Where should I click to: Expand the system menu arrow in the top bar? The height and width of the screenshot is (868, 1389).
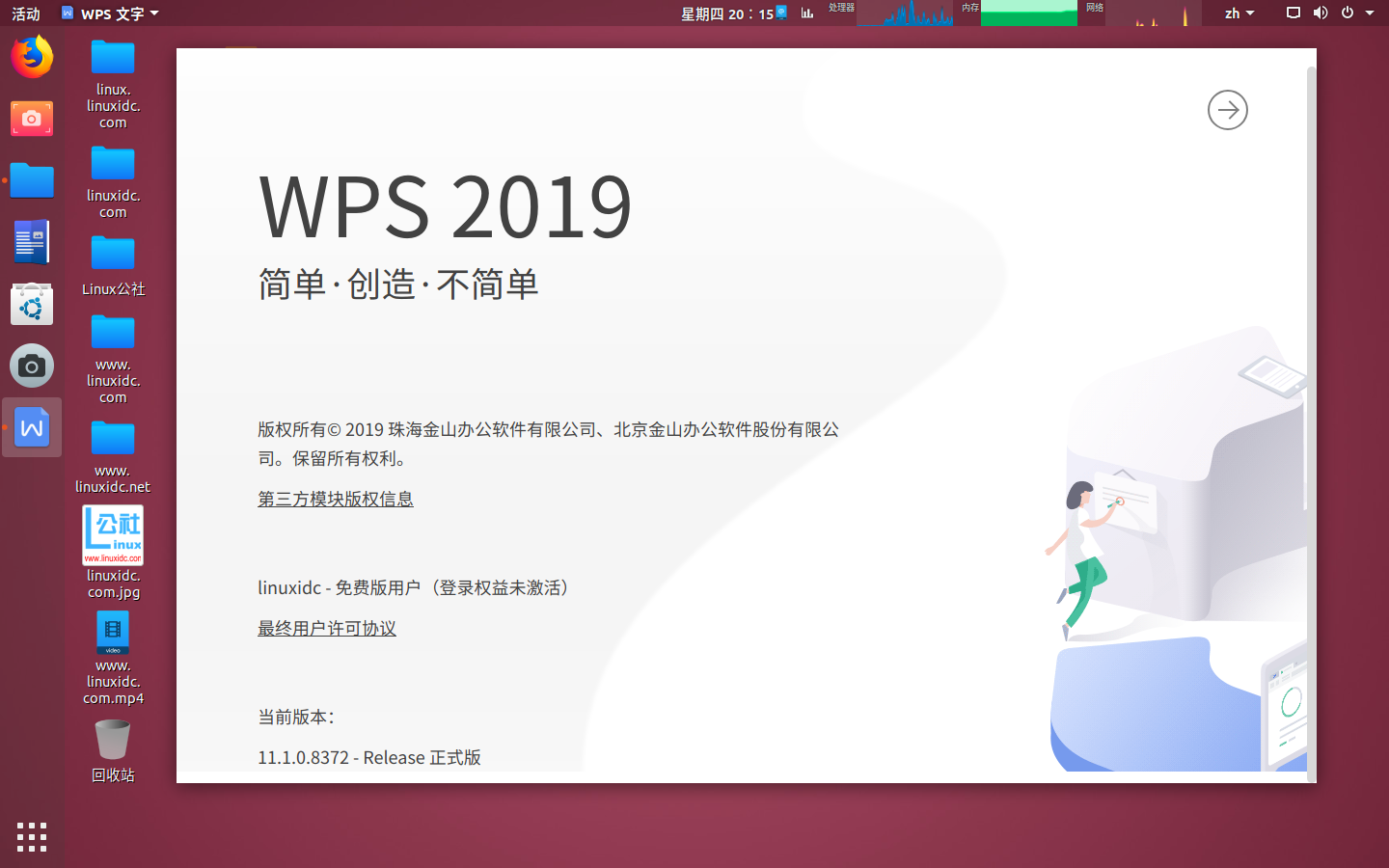coord(1370,14)
